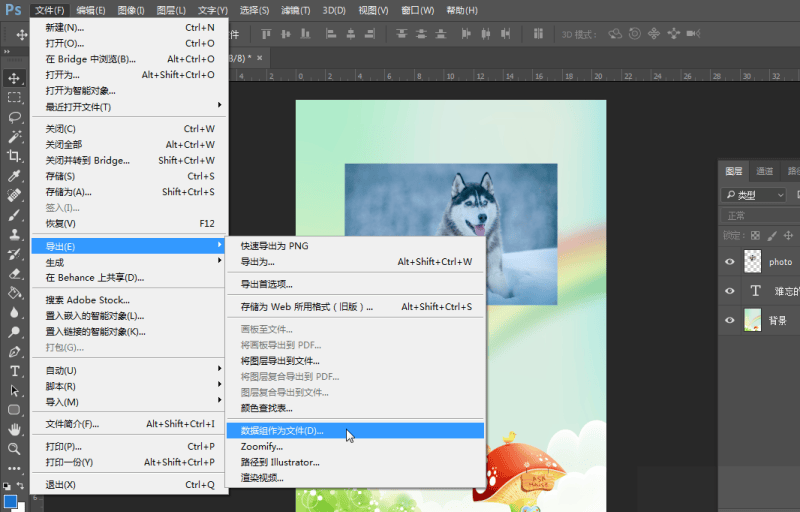
Task: Select the photo layer thumbnail
Action: point(755,262)
